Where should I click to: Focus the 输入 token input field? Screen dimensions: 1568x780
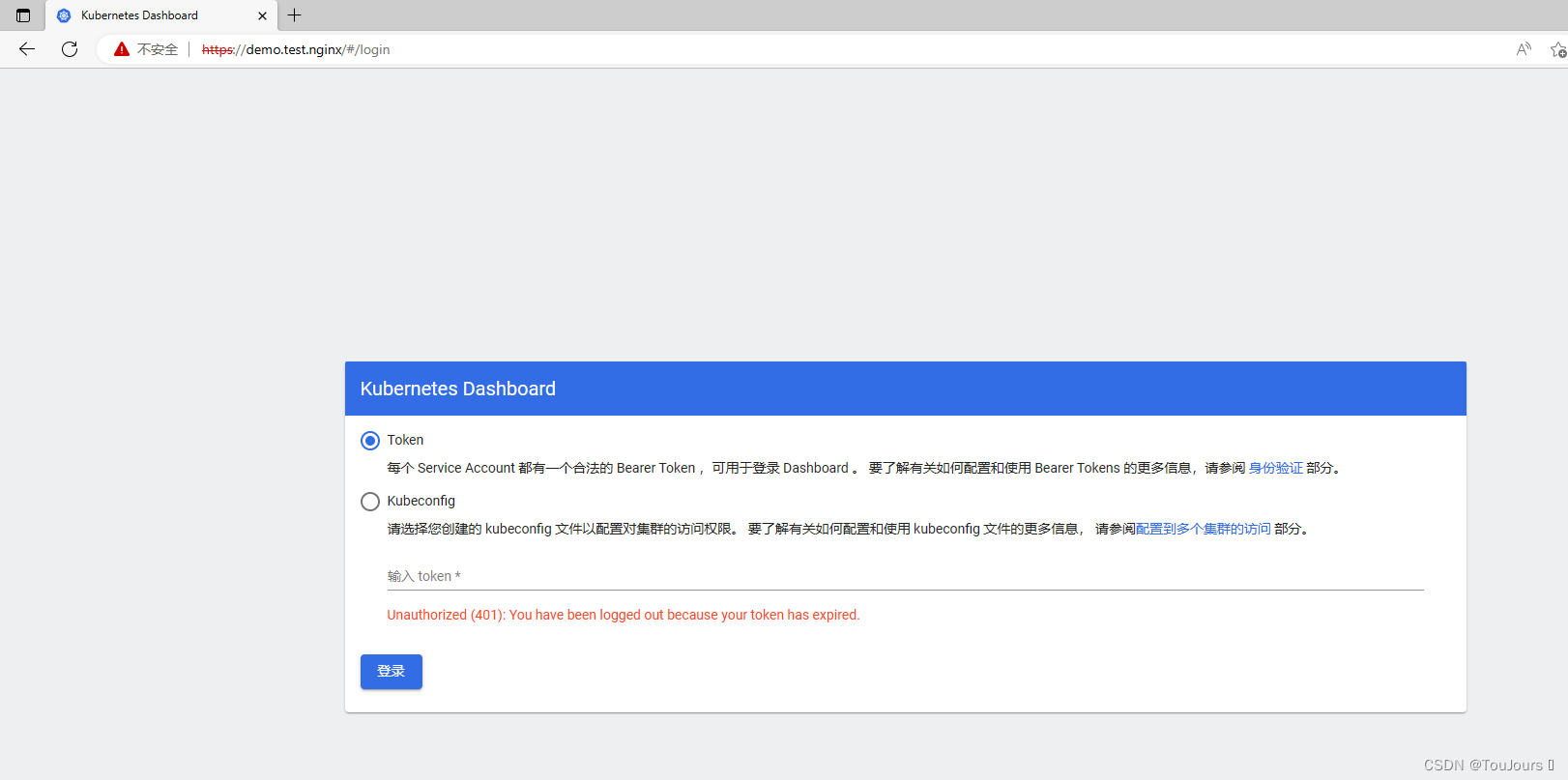tap(905, 576)
